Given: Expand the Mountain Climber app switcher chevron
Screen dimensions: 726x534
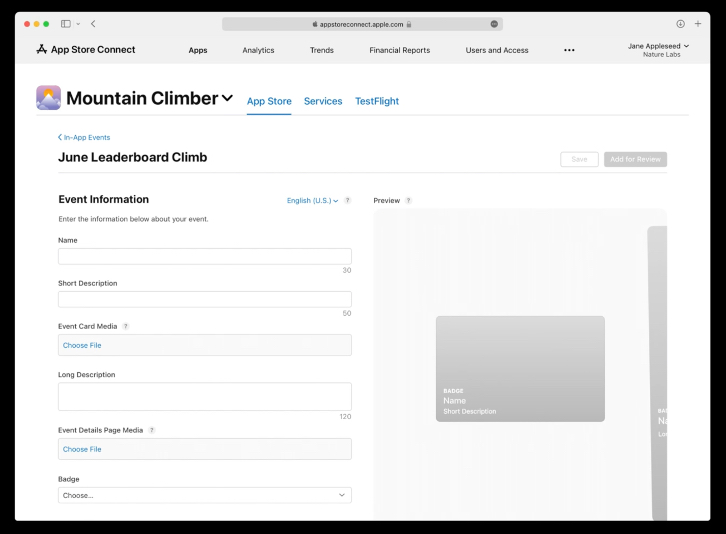Looking at the screenshot, I should (227, 98).
